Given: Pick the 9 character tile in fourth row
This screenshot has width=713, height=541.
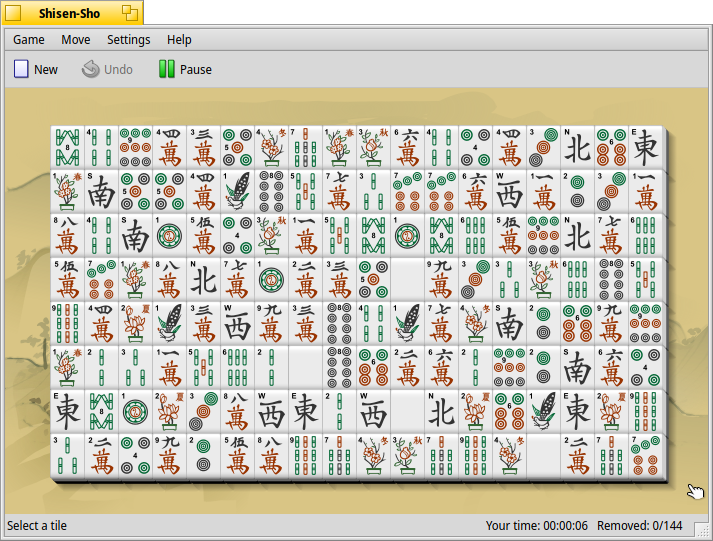Looking at the screenshot, I should (x=442, y=280).
